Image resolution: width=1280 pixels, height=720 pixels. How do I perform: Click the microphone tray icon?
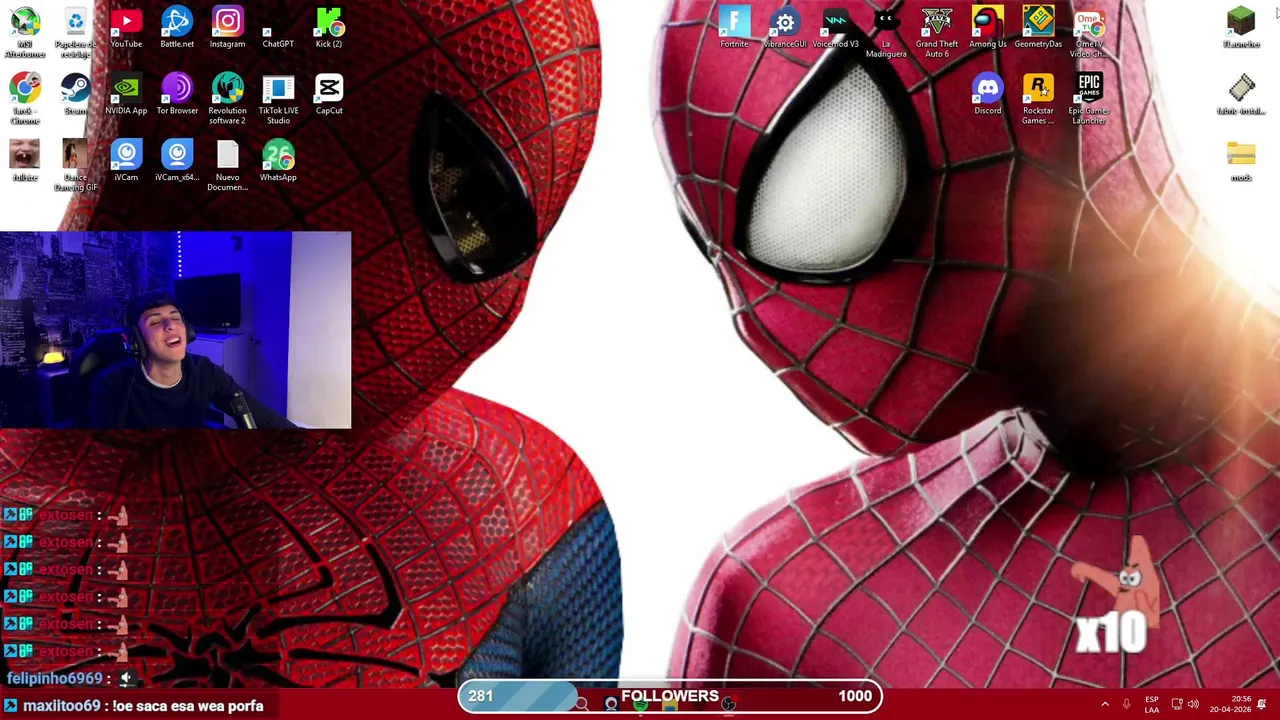click(x=1127, y=704)
